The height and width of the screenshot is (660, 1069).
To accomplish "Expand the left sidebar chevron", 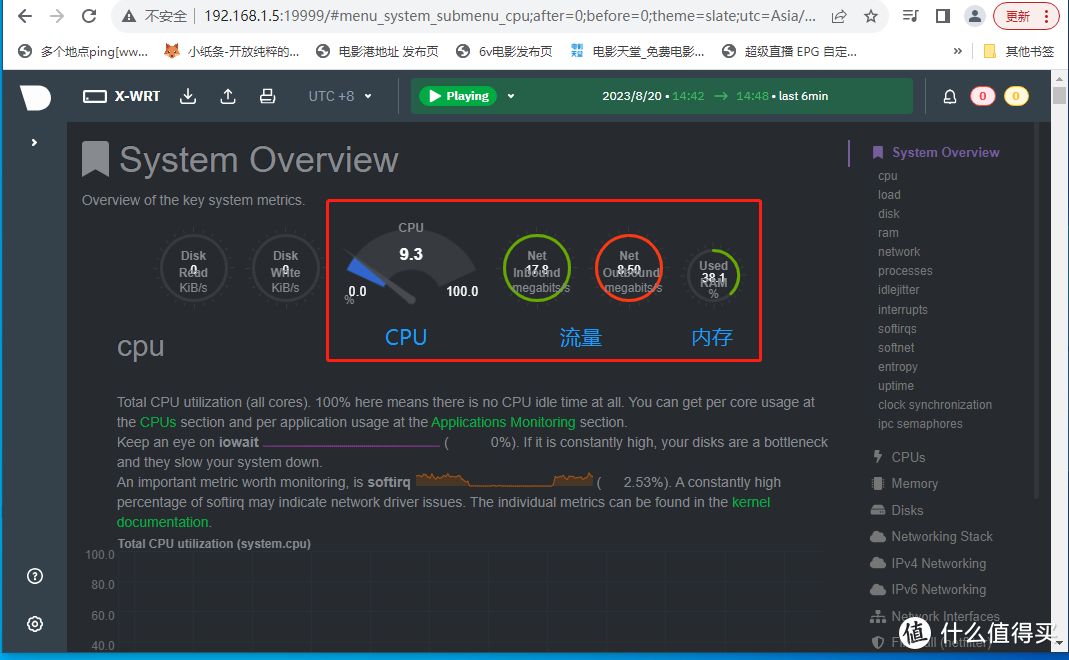I will pos(34,143).
